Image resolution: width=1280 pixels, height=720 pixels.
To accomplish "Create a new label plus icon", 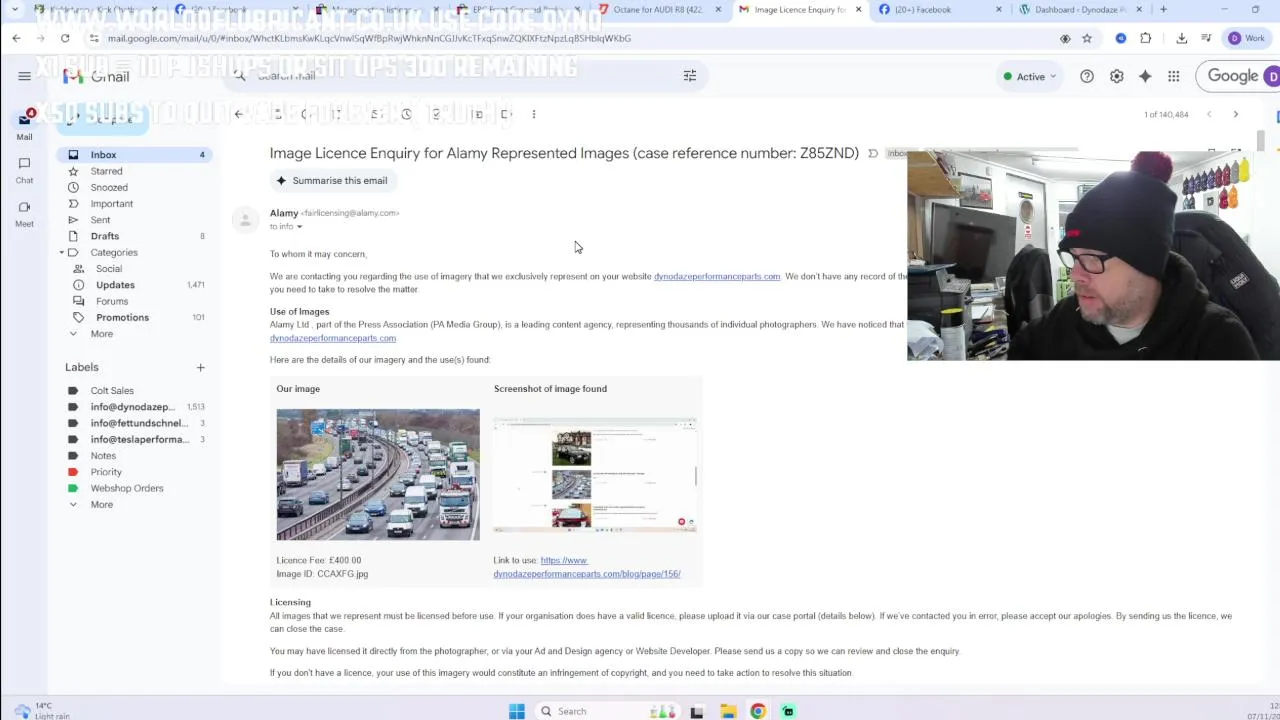I will point(200,367).
